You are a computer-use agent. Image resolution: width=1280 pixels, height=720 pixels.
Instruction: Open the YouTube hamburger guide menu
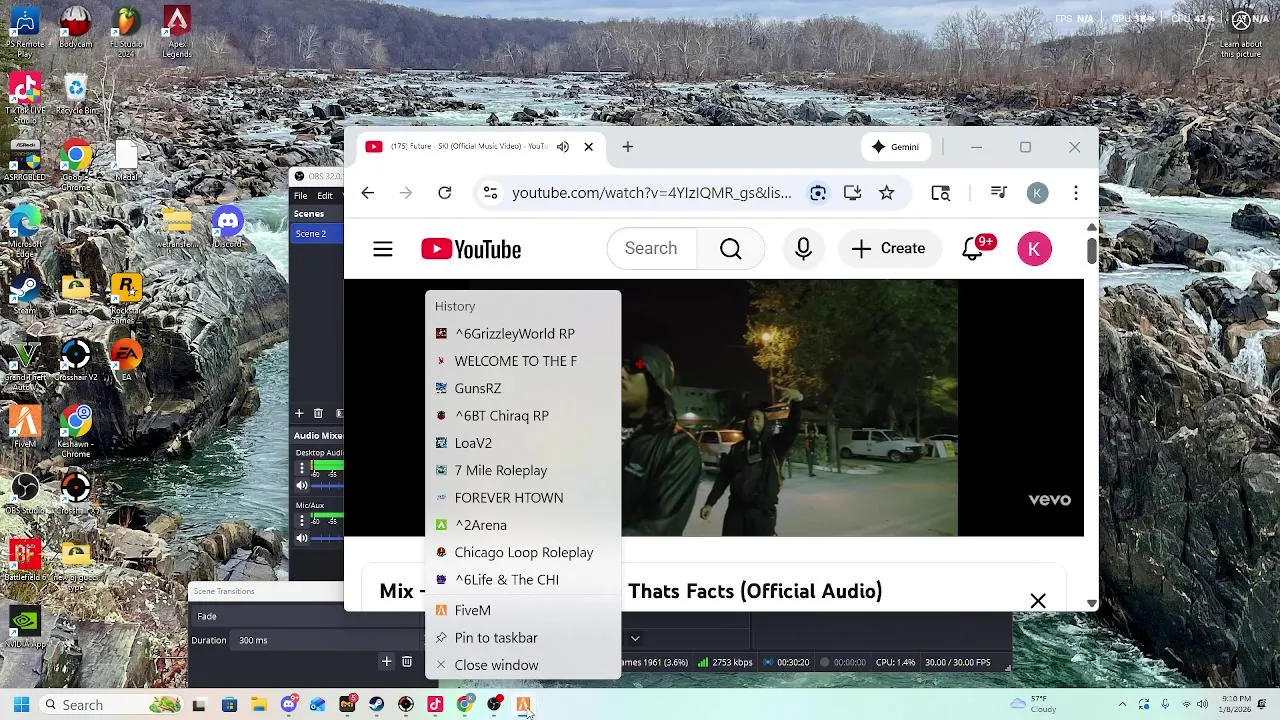383,249
